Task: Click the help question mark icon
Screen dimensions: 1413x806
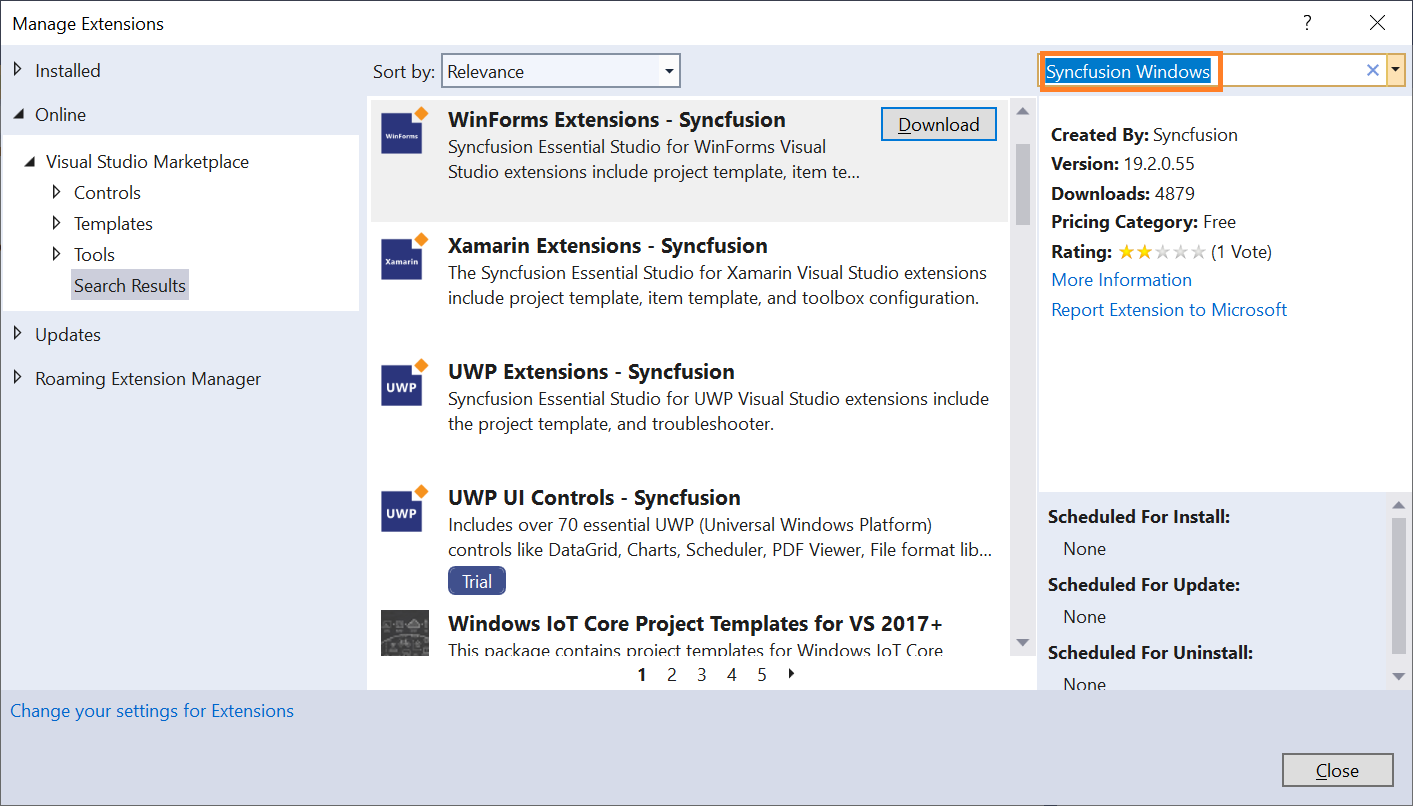Action: [x=1307, y=22]
